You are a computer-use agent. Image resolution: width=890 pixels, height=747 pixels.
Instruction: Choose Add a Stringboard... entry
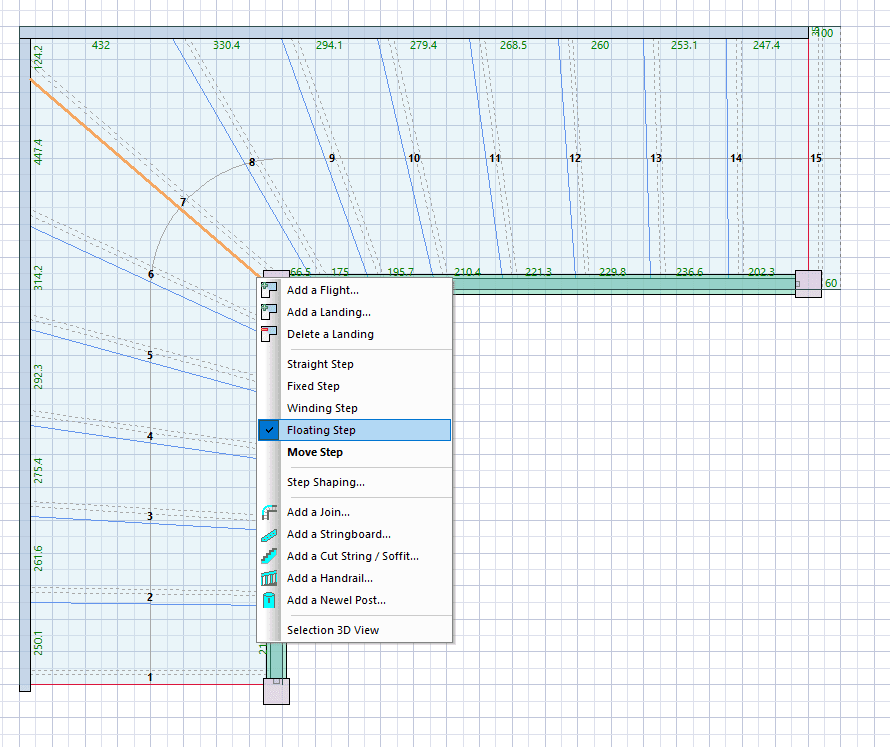[355, 534]
